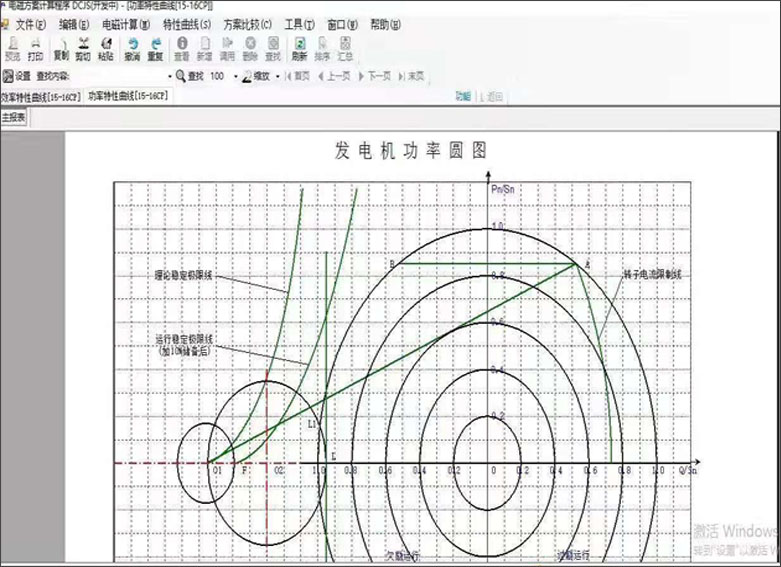The image size is (781, 567).
Task: Undo with the 撤消 arrow icon
Action: pos(132,48)
